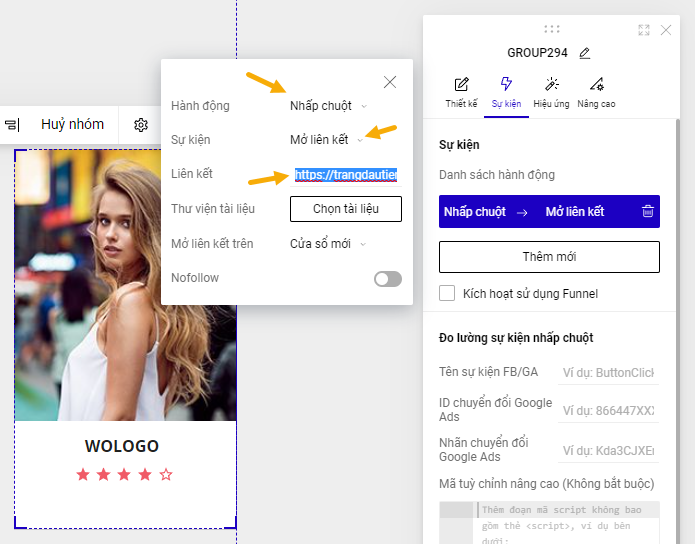
Task: Click the Sự kiện lightning bolt icon
Action: 506,85
